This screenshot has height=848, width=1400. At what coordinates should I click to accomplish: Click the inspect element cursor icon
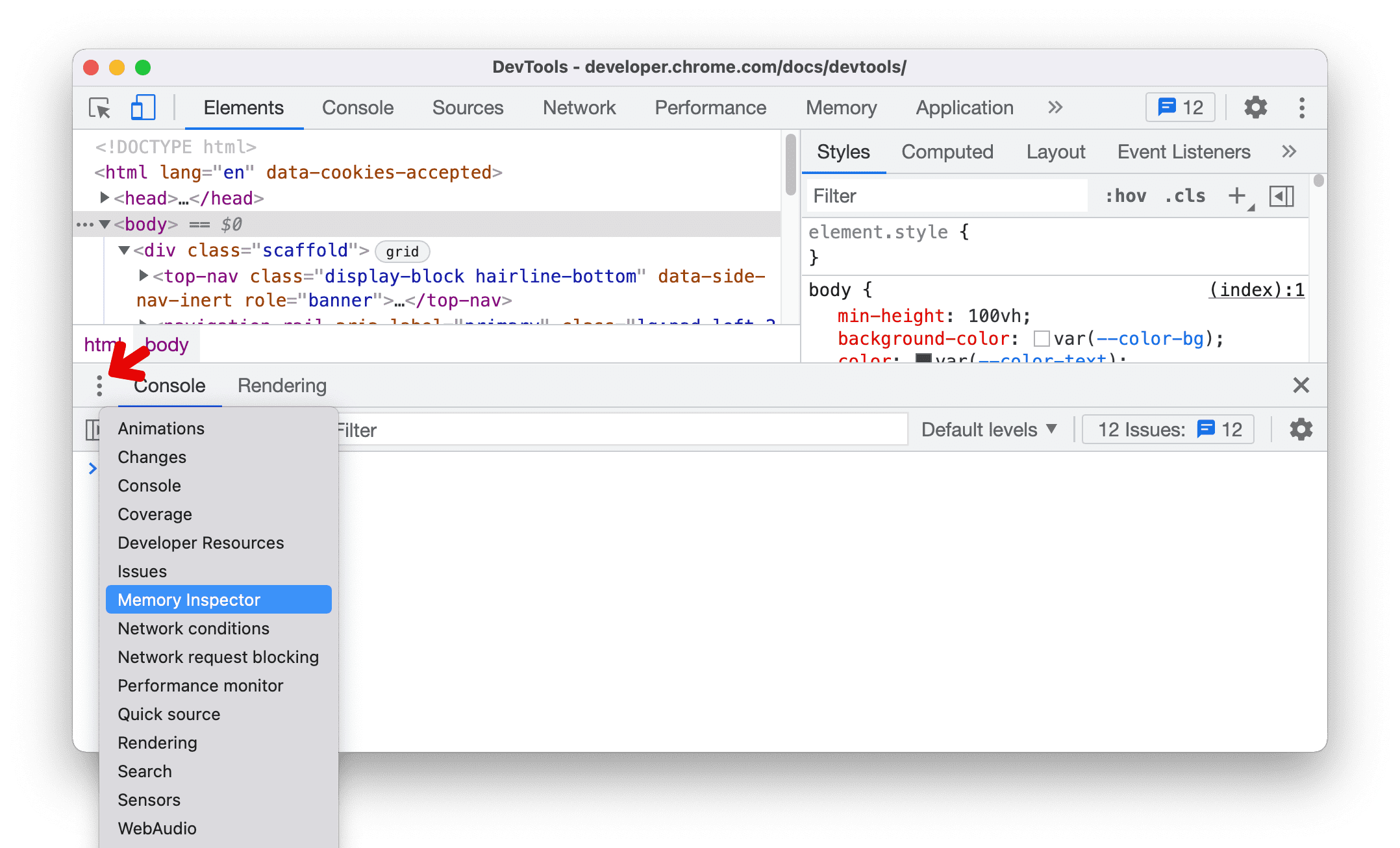coord(100,107)
